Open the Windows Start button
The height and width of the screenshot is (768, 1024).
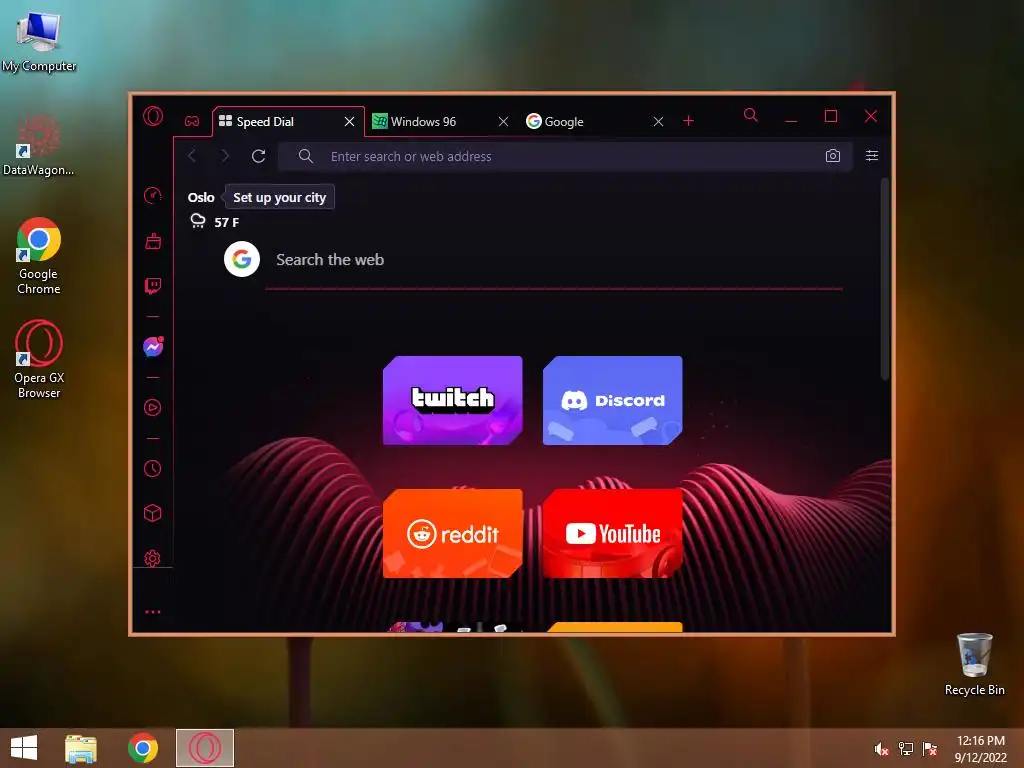[24, 748]
